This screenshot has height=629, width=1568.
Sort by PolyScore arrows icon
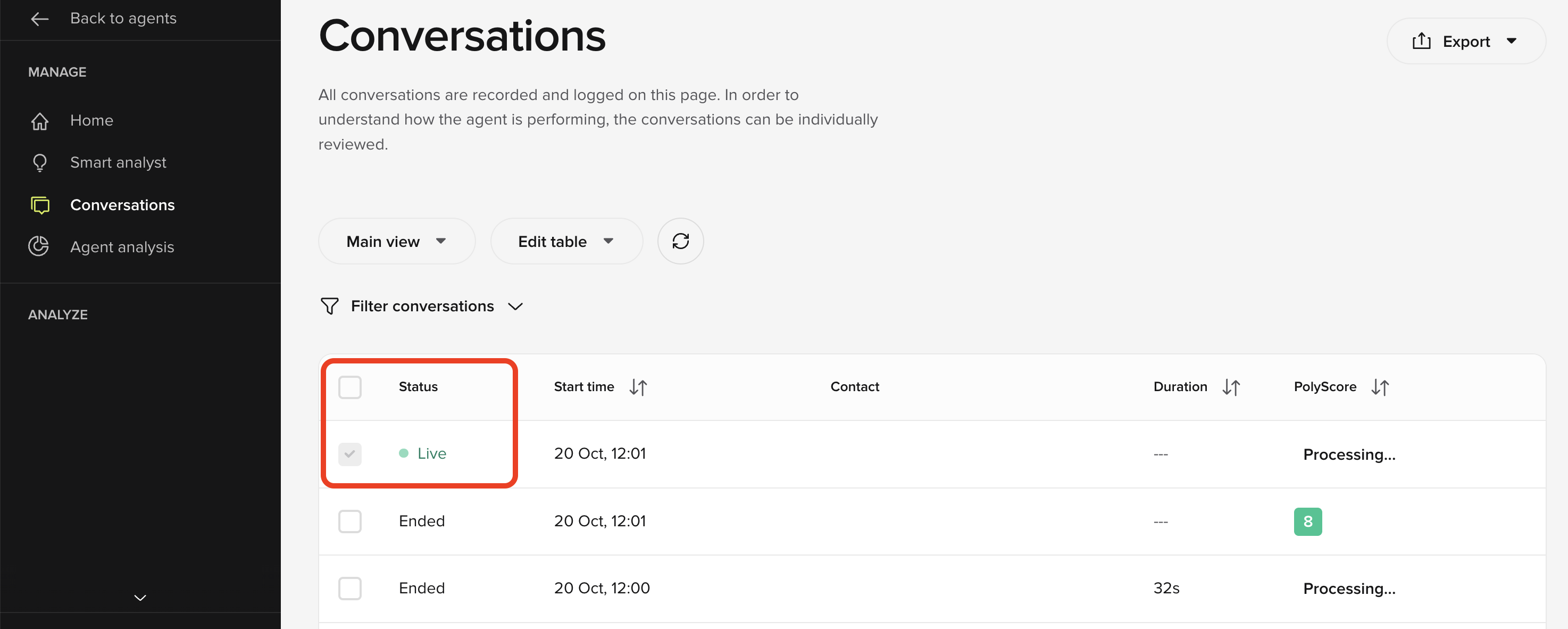point(1380,387)
